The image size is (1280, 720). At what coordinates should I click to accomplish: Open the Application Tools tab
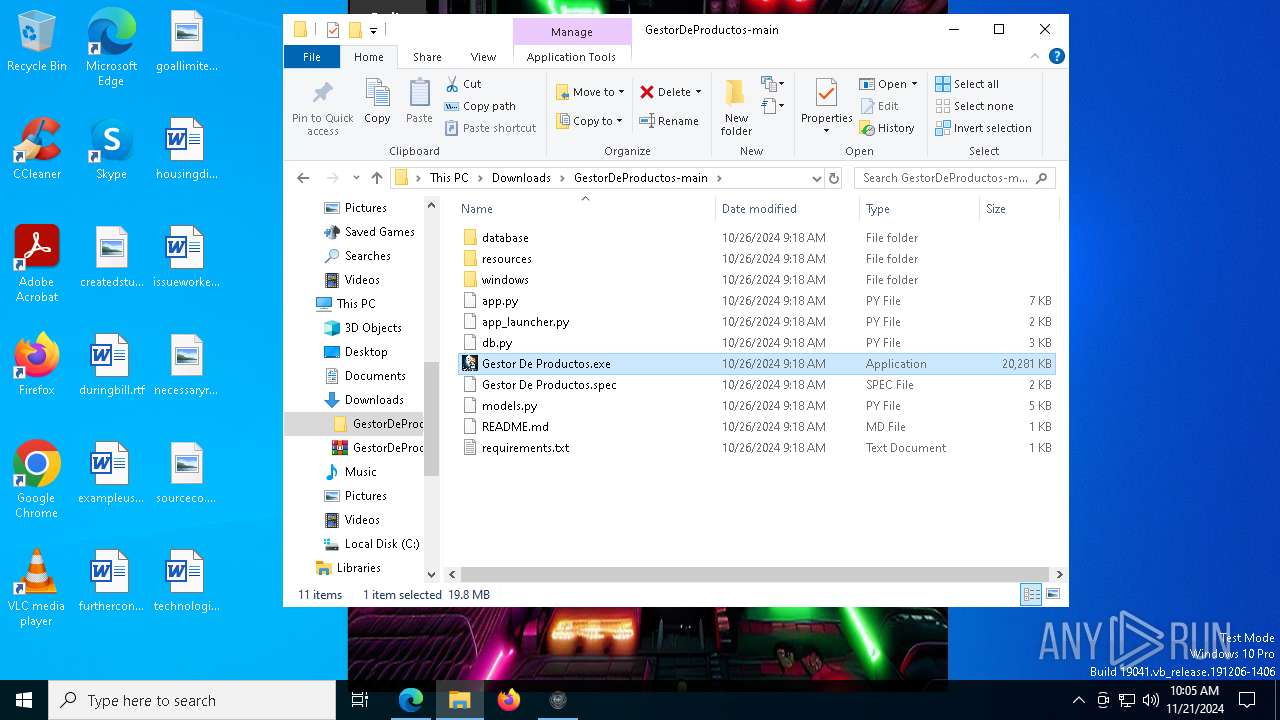[x=571, y=57]
